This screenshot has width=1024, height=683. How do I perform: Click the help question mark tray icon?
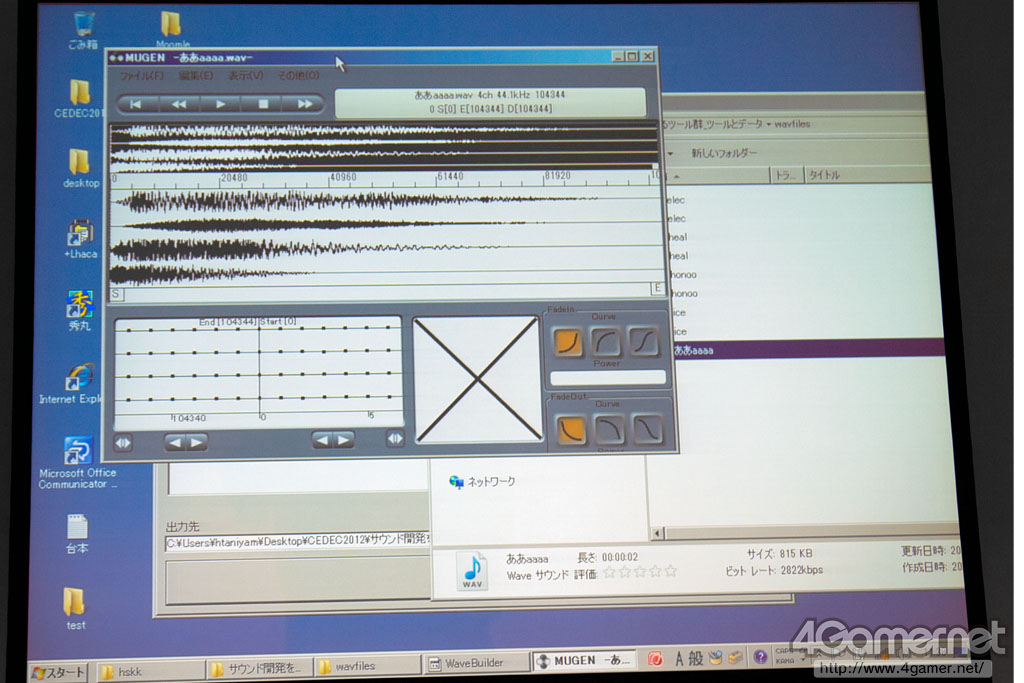[x=760, y=657]
